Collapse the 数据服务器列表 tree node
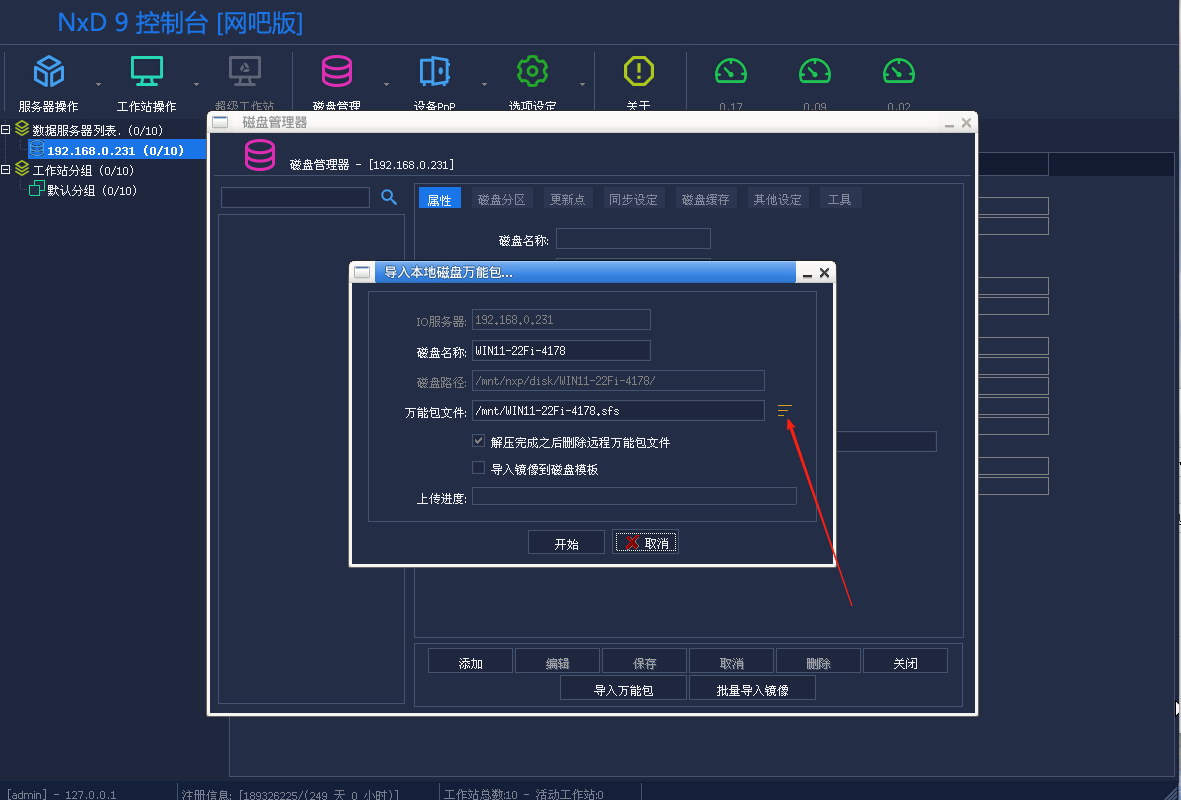Screen dimensions: 1181x800 (7, 129)
